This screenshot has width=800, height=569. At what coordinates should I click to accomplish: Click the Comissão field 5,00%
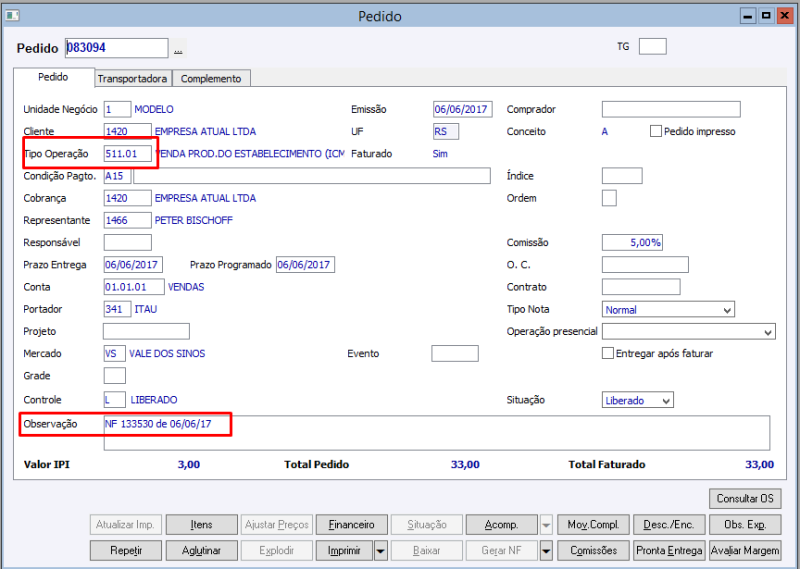632,242
